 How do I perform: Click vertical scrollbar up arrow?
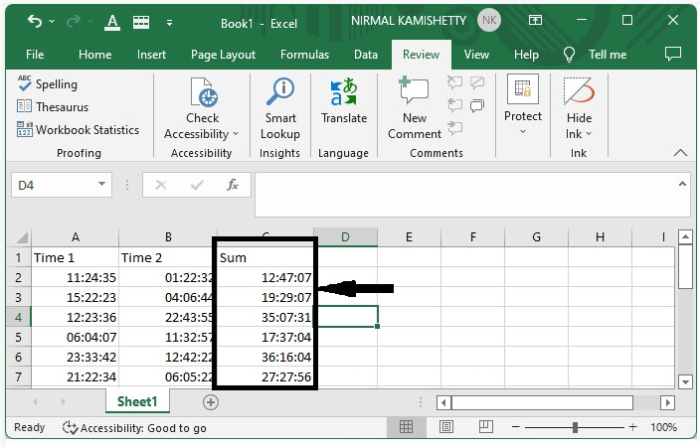[x=685, y=236]
